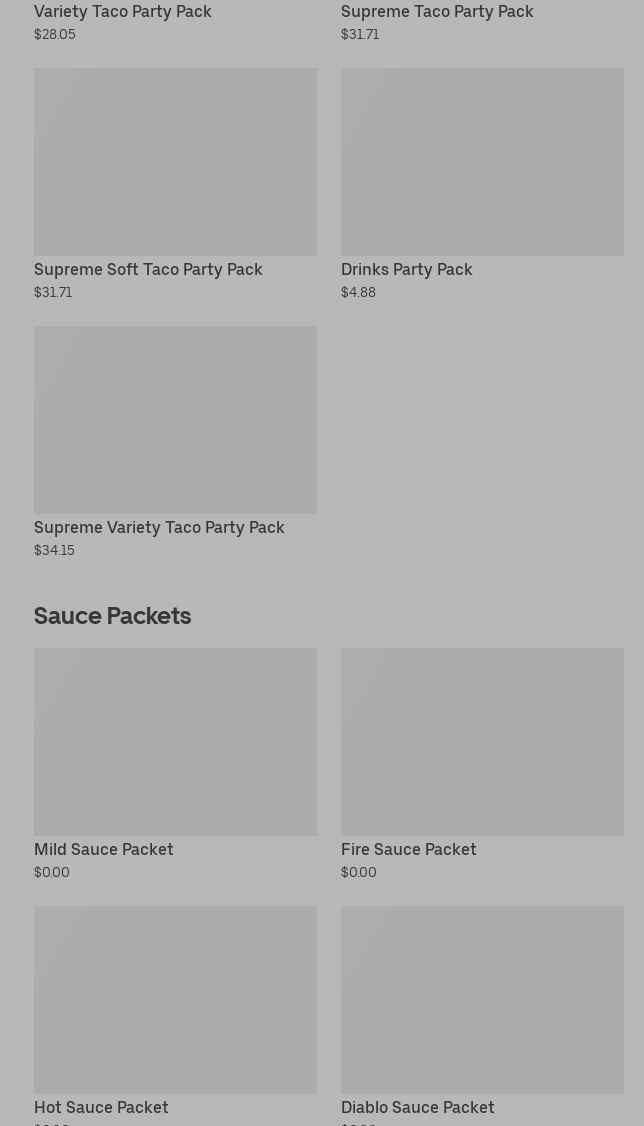Screen dimensions: 644x1126
Task: Click the Supreme Variety Taco Party Pack image
Action: click(x=175, y=420)
